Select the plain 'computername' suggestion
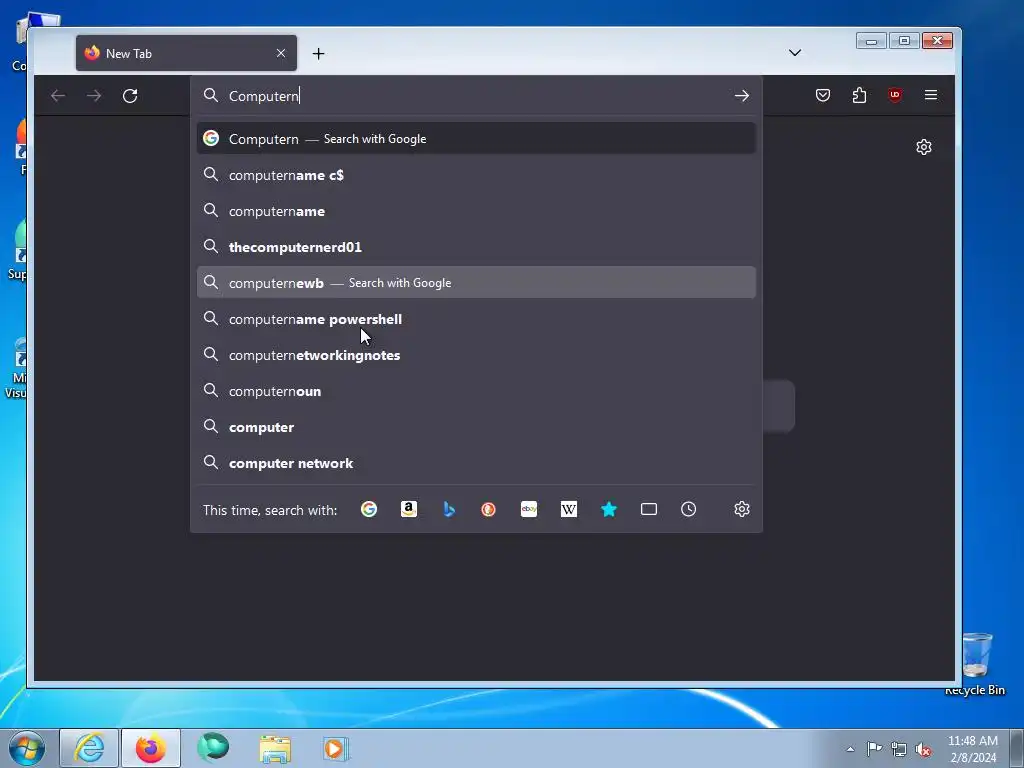This screenshot has height=768, width=1024. (476, 211)
